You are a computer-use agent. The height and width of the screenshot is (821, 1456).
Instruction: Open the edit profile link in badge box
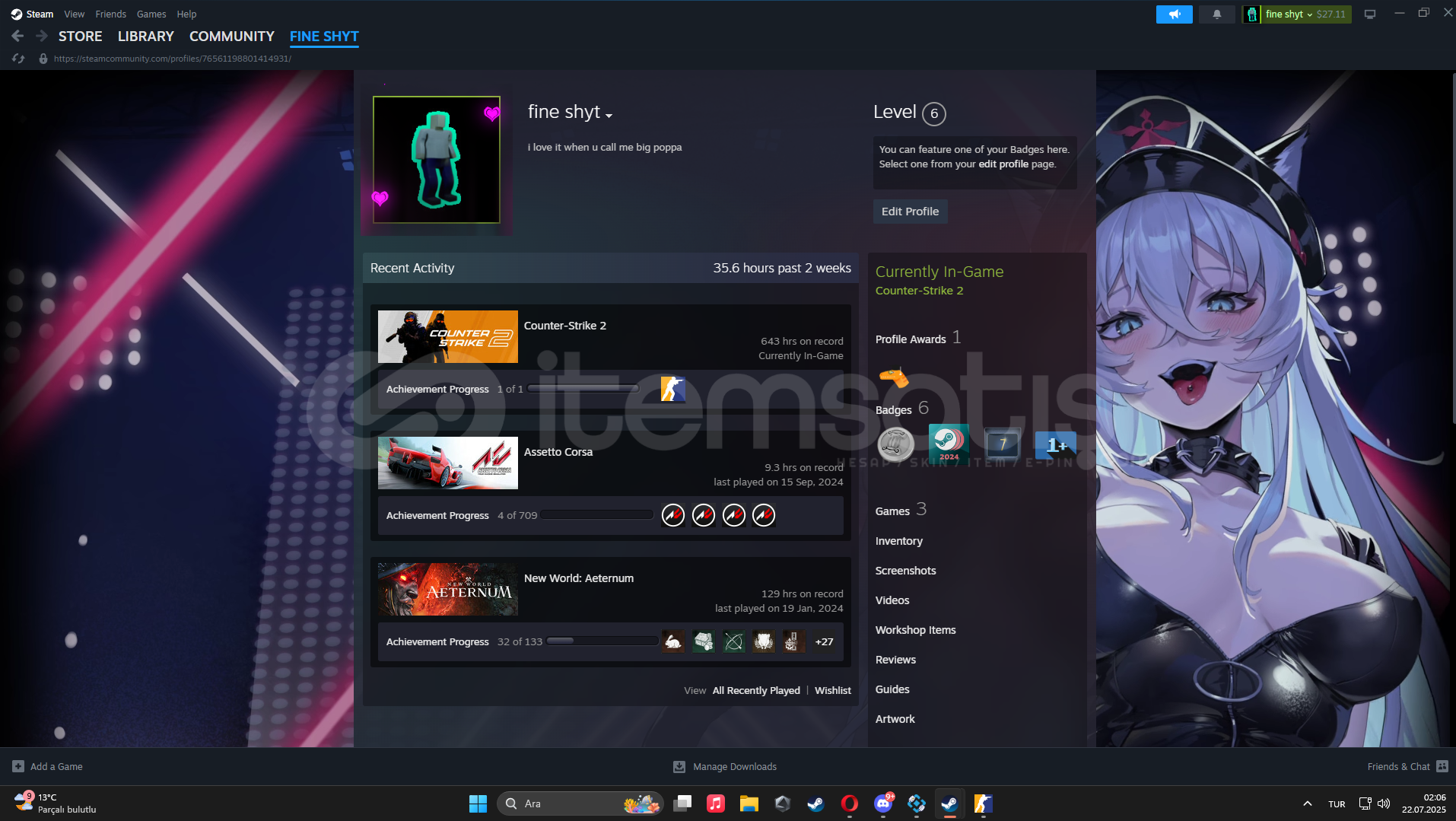pos(1003,164)
